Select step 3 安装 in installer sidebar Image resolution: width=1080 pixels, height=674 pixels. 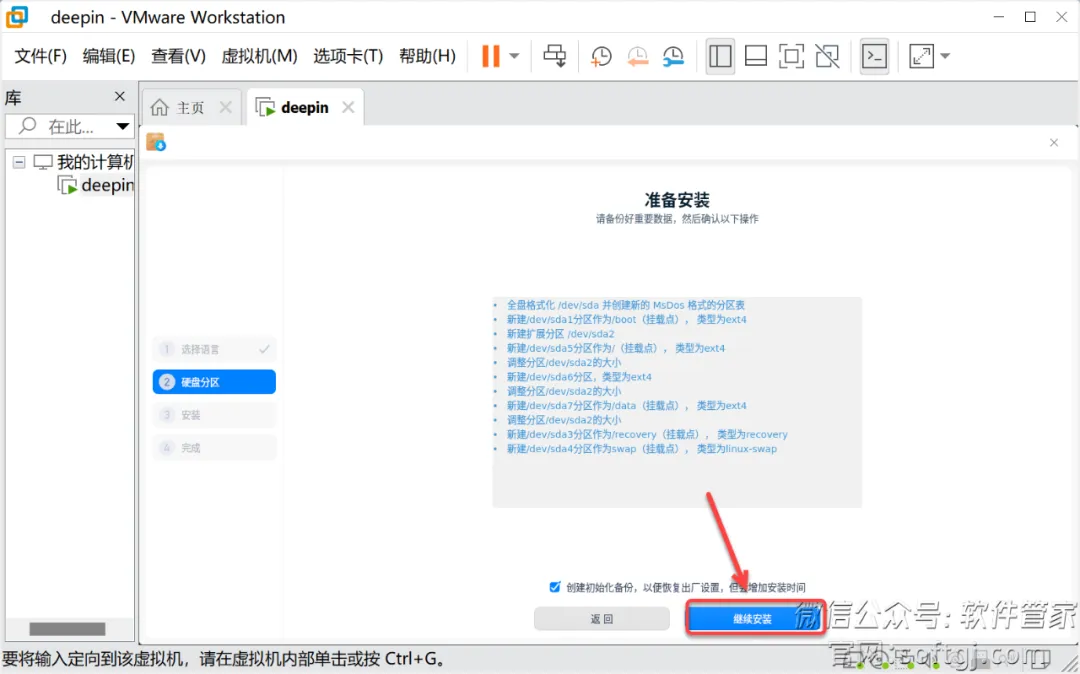coord(214,415)
